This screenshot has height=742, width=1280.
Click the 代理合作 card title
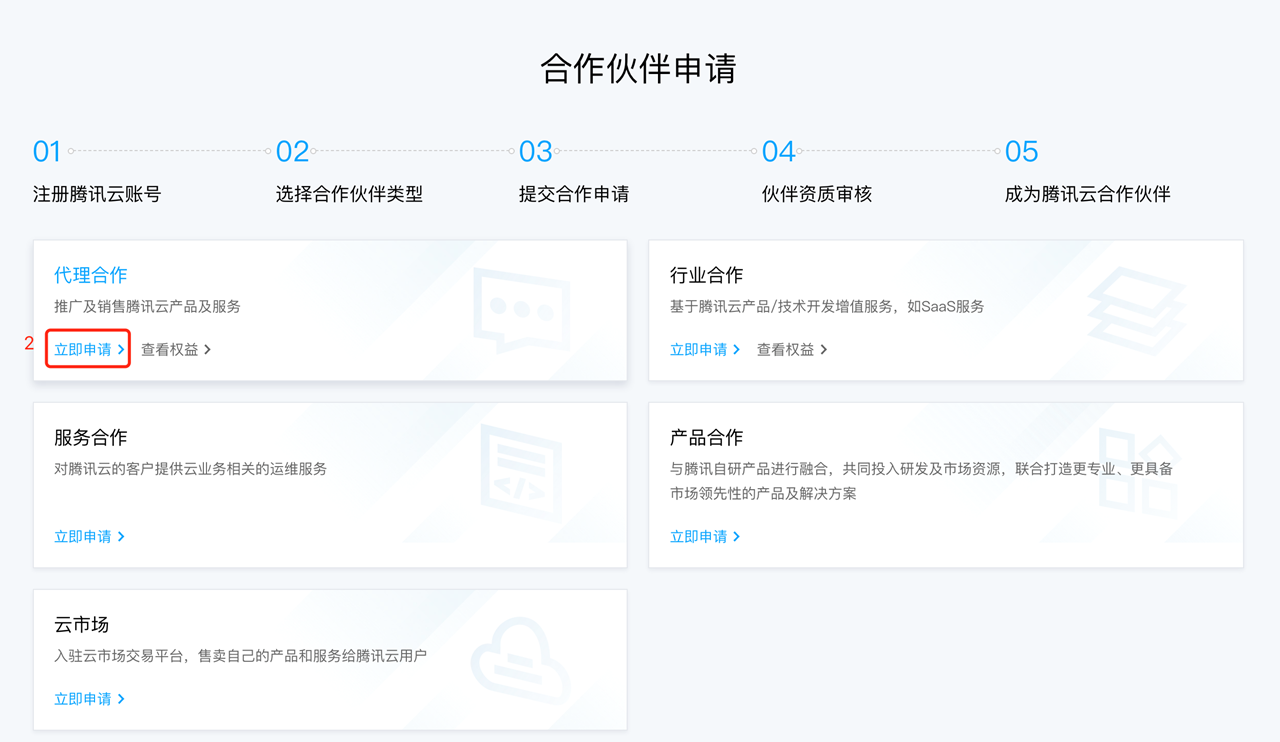click(91, 275)
